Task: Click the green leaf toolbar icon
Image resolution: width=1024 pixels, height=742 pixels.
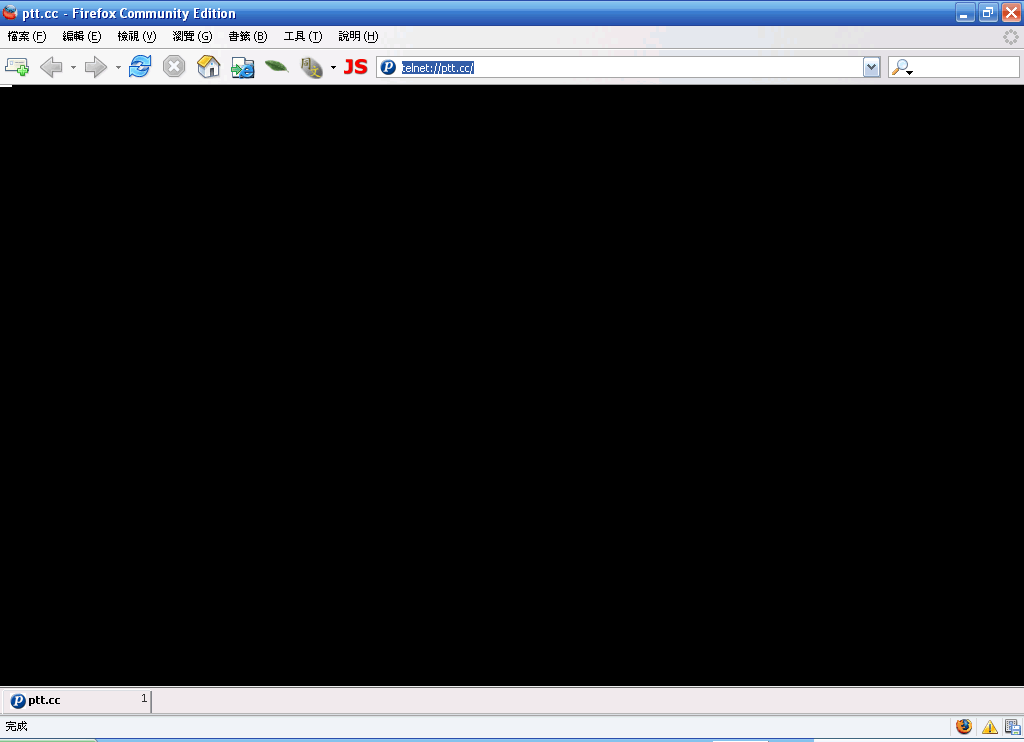Action: click(x=277, y=67)
